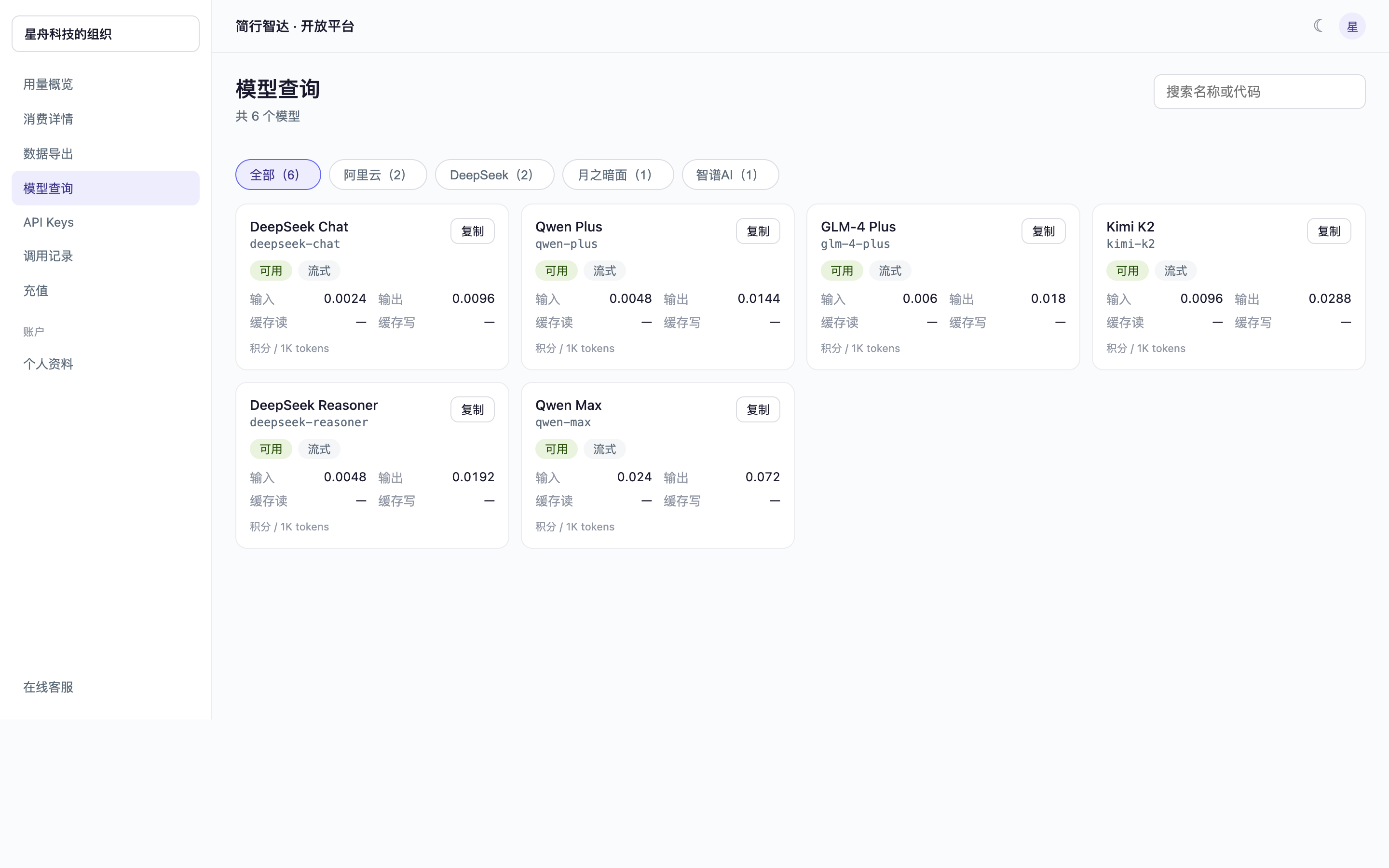
Task: Click the 模型查询 page heading
Action: point(278,89)
